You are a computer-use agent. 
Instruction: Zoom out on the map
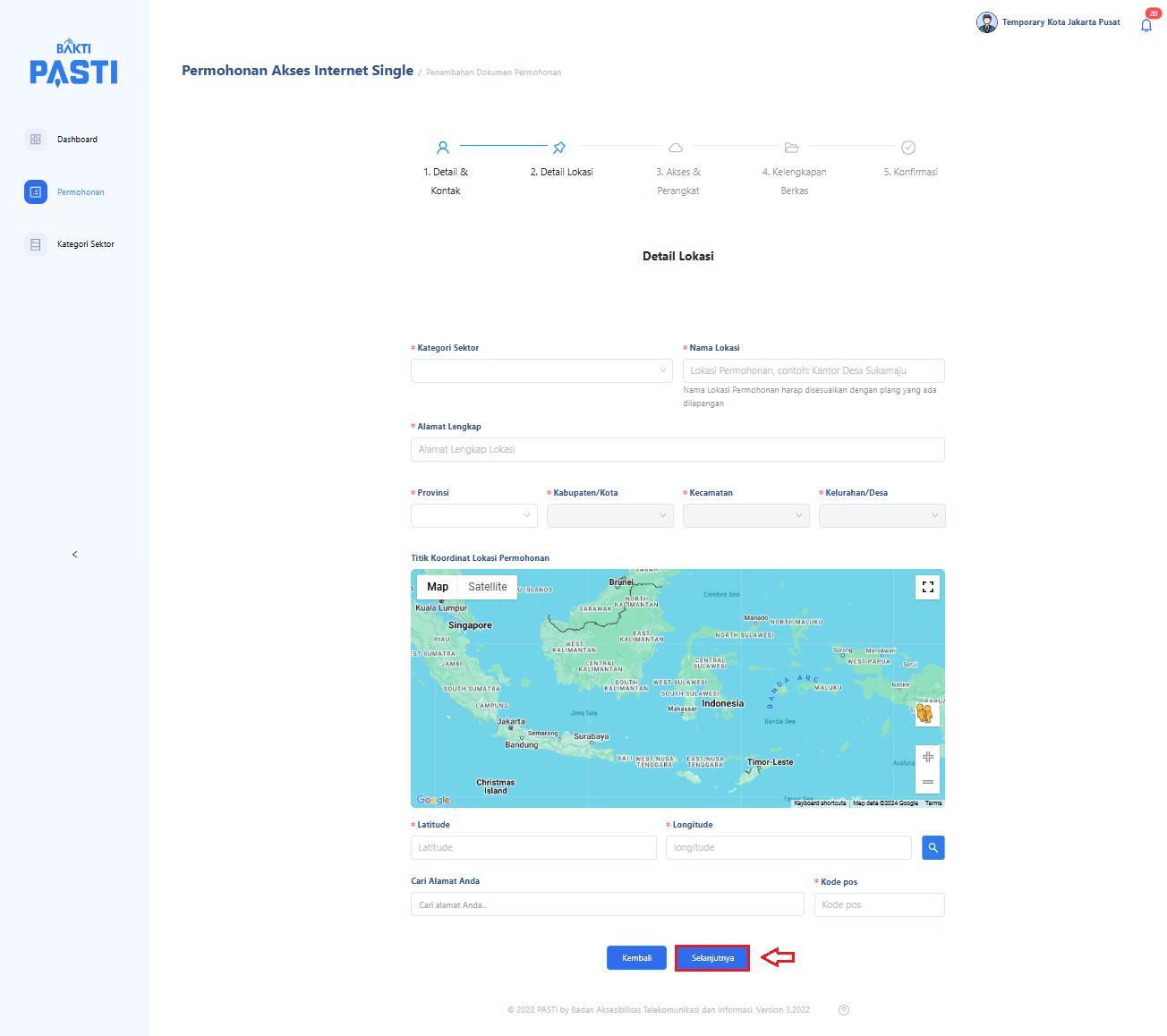(928, 782)
